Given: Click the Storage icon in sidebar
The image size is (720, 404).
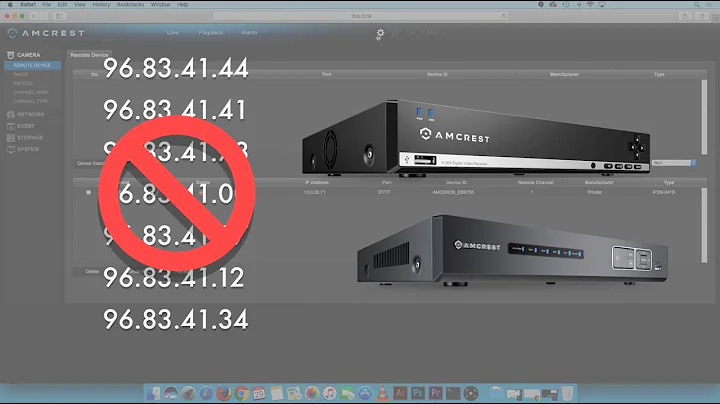Looking at the screenshot, I should (x=11, y=138).
